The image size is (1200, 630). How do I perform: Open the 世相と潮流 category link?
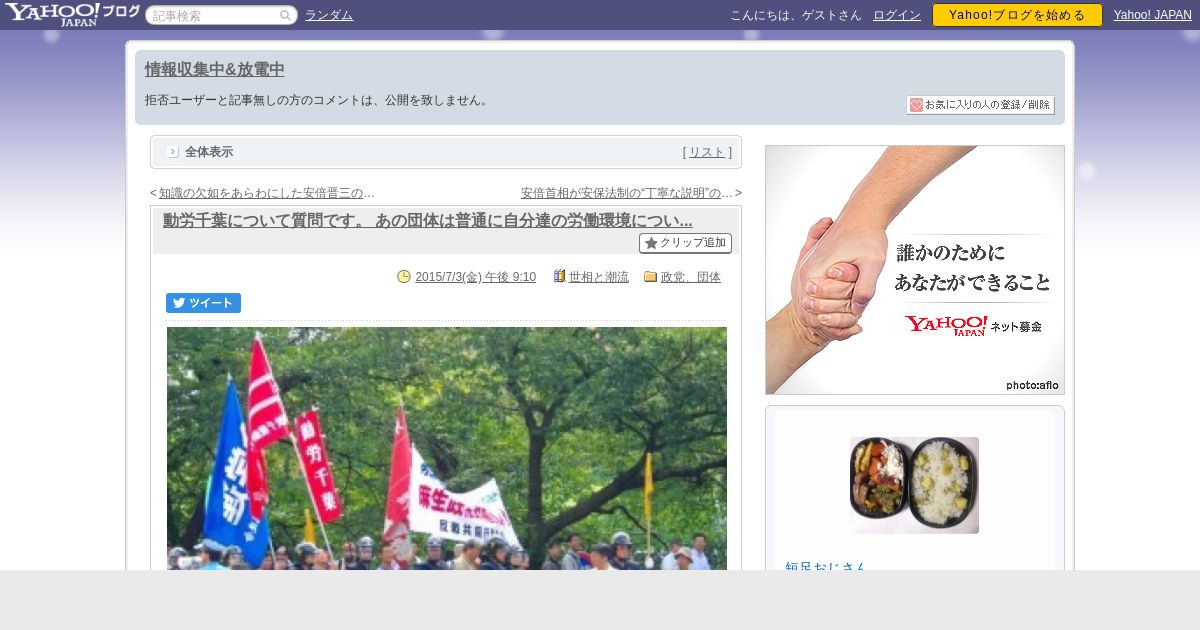tap(599, 277)
